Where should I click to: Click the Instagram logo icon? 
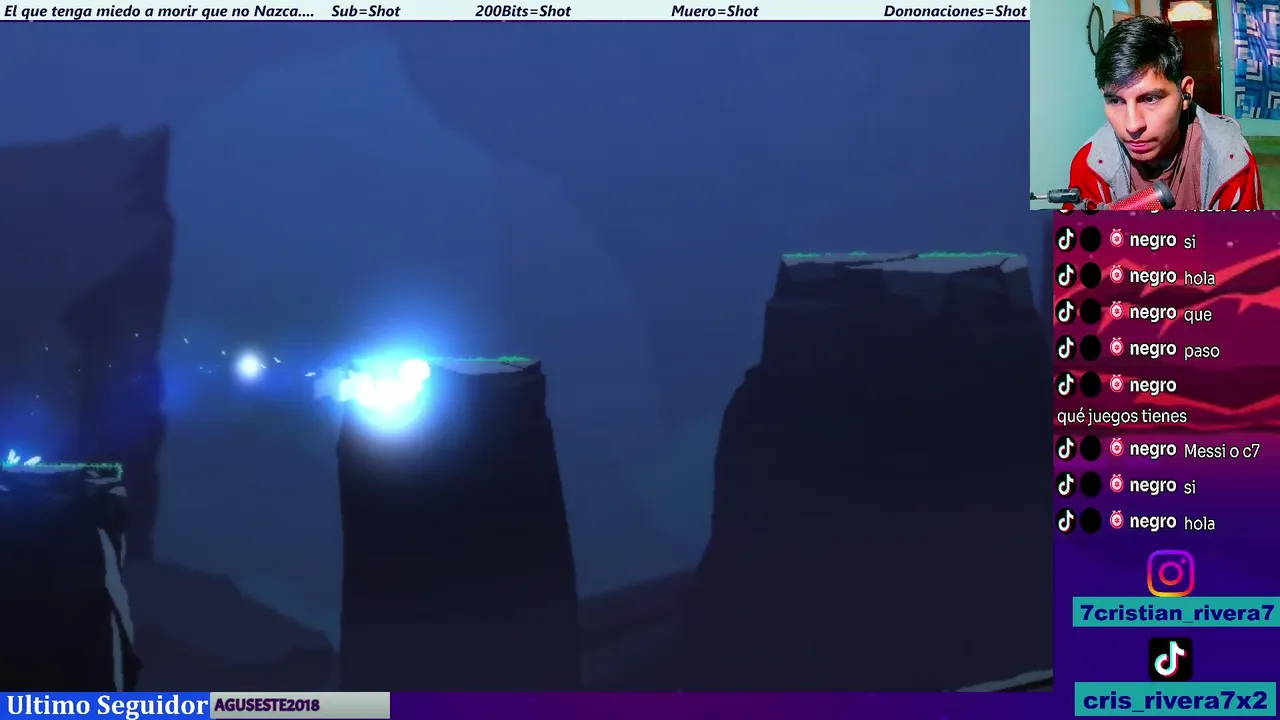click(1170, 573)
